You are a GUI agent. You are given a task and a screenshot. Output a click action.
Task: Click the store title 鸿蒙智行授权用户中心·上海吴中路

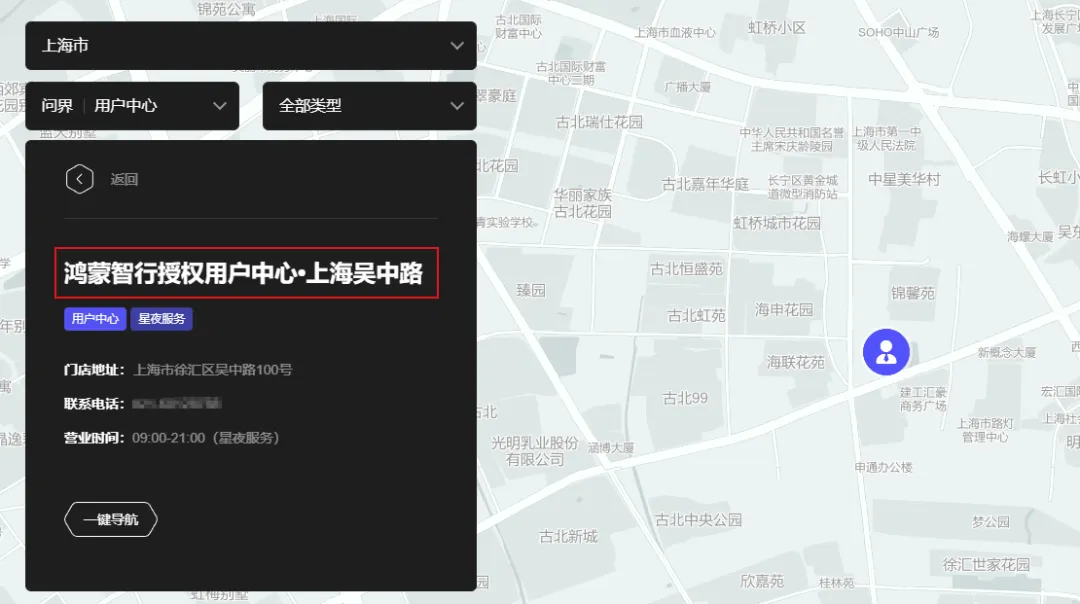coord(243,273)
